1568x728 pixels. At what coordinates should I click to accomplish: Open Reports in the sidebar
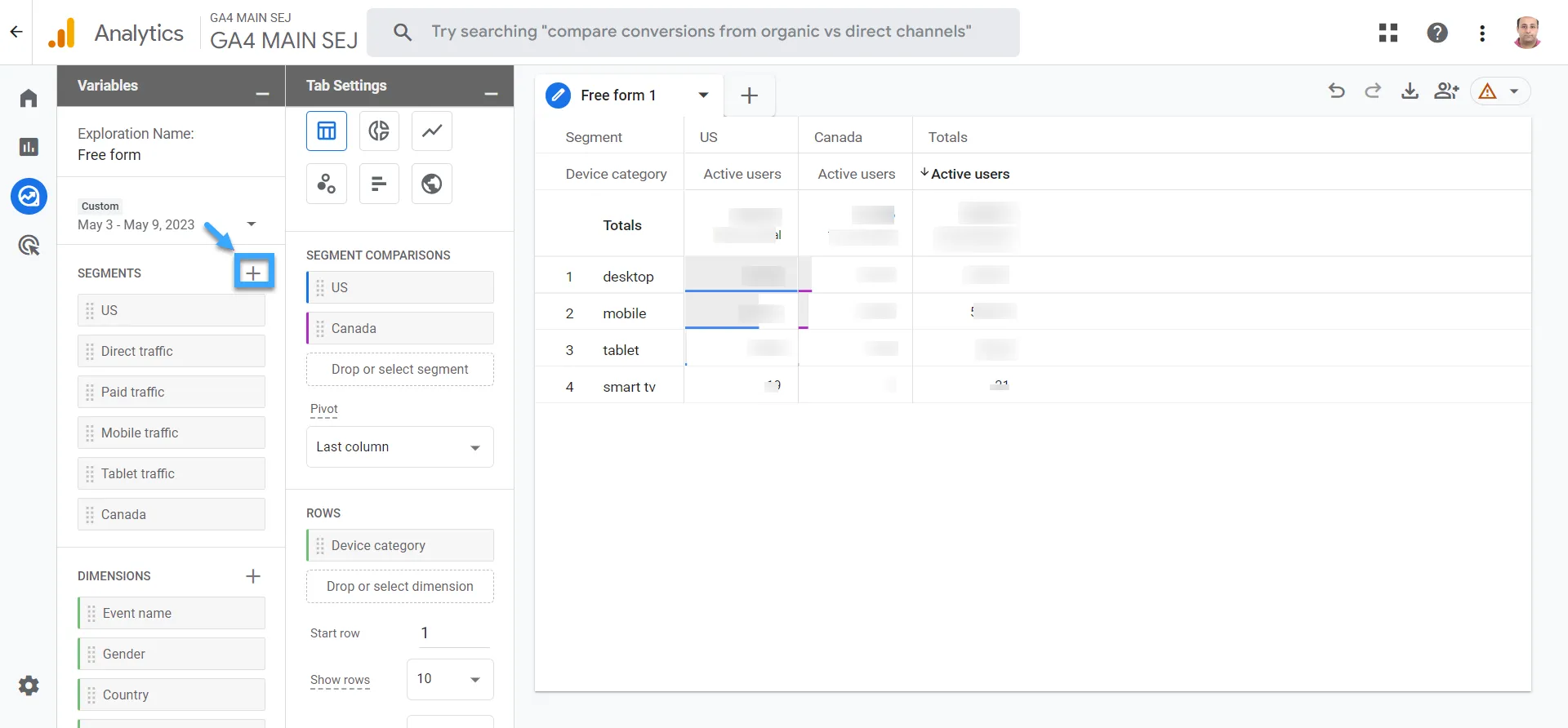[x=29, y=147]
